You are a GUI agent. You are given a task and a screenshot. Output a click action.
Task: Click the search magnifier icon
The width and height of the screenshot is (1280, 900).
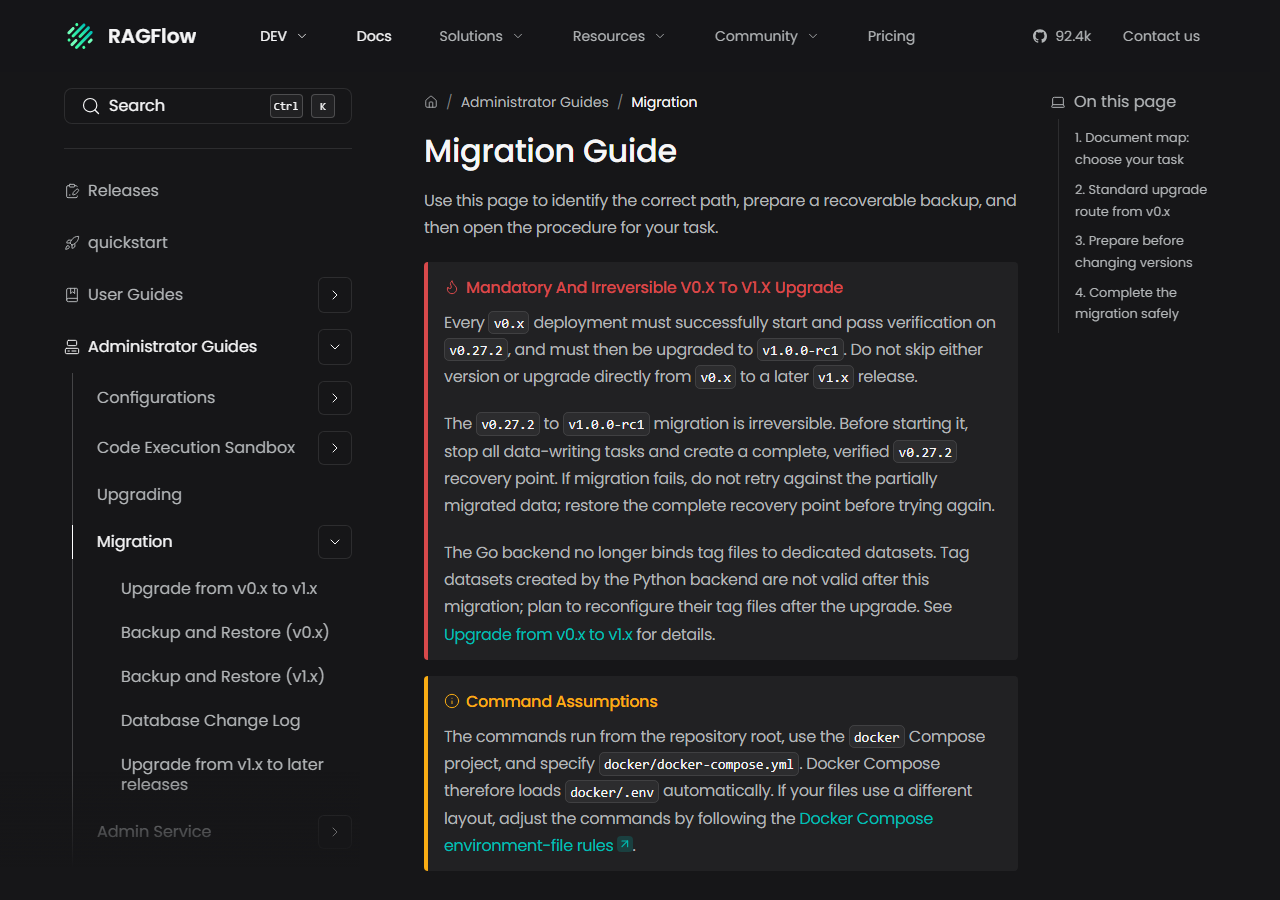[91, 106]
